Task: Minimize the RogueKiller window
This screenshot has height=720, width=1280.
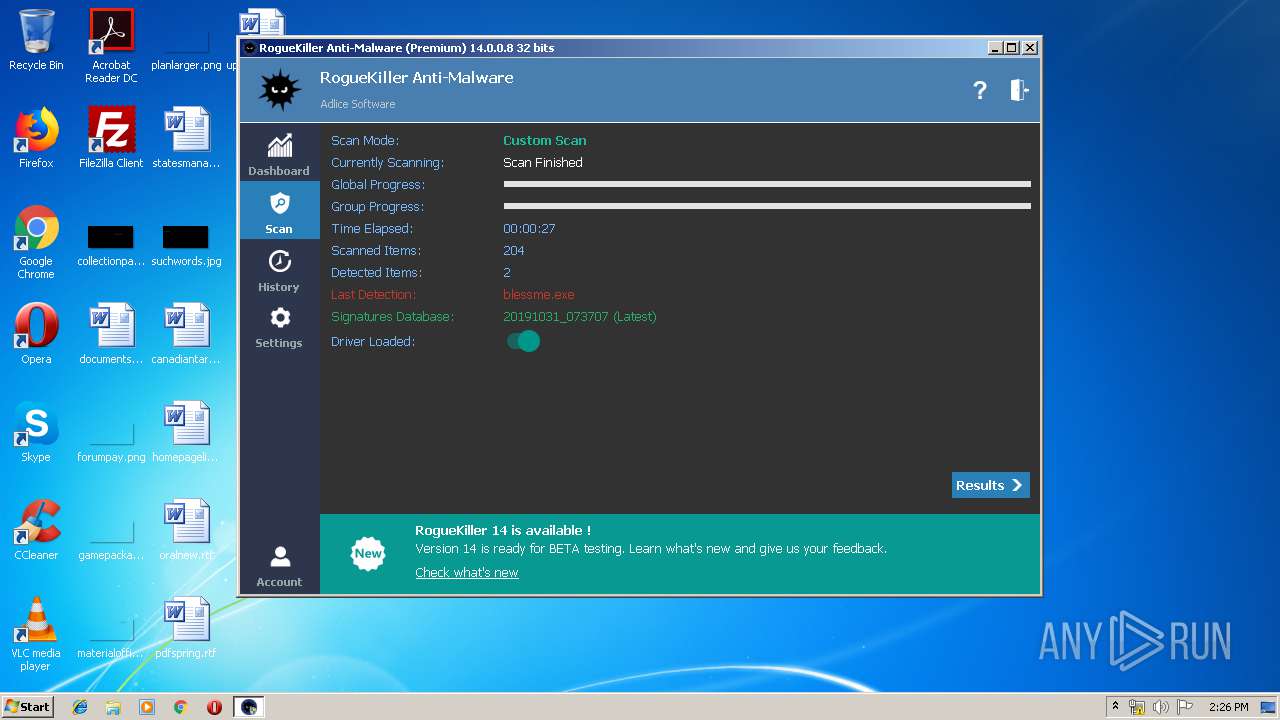Action: pos(995,48)
